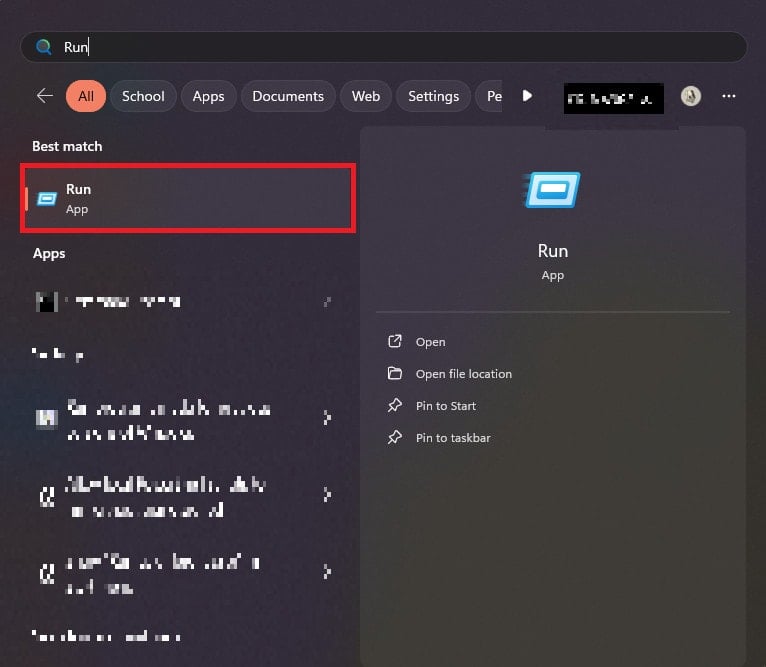766x667 pixels.
Task: Click the search box containing Run
Action: [x=383, y=47]
